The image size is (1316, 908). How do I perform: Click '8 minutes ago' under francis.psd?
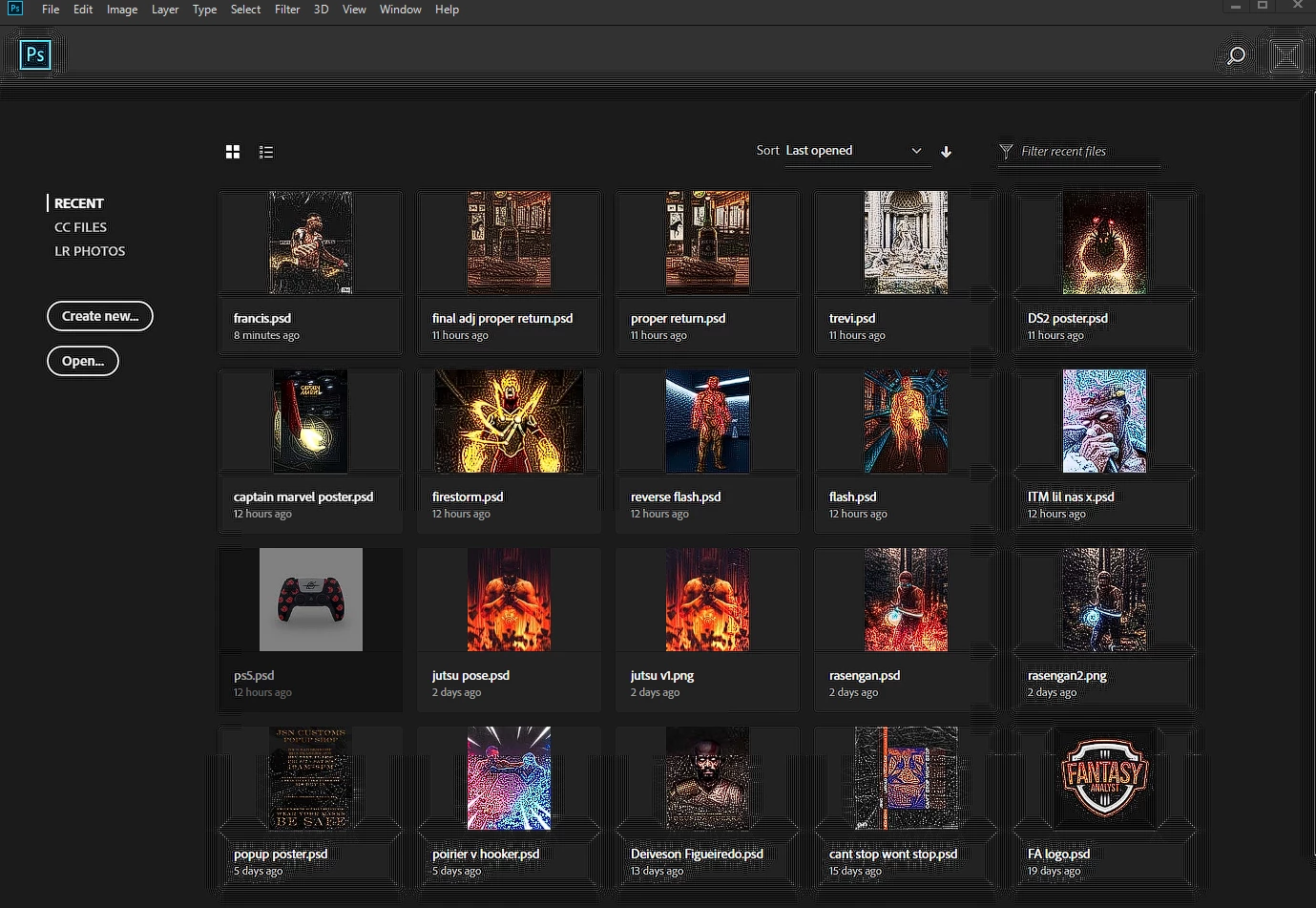click(x=266, y=335)
